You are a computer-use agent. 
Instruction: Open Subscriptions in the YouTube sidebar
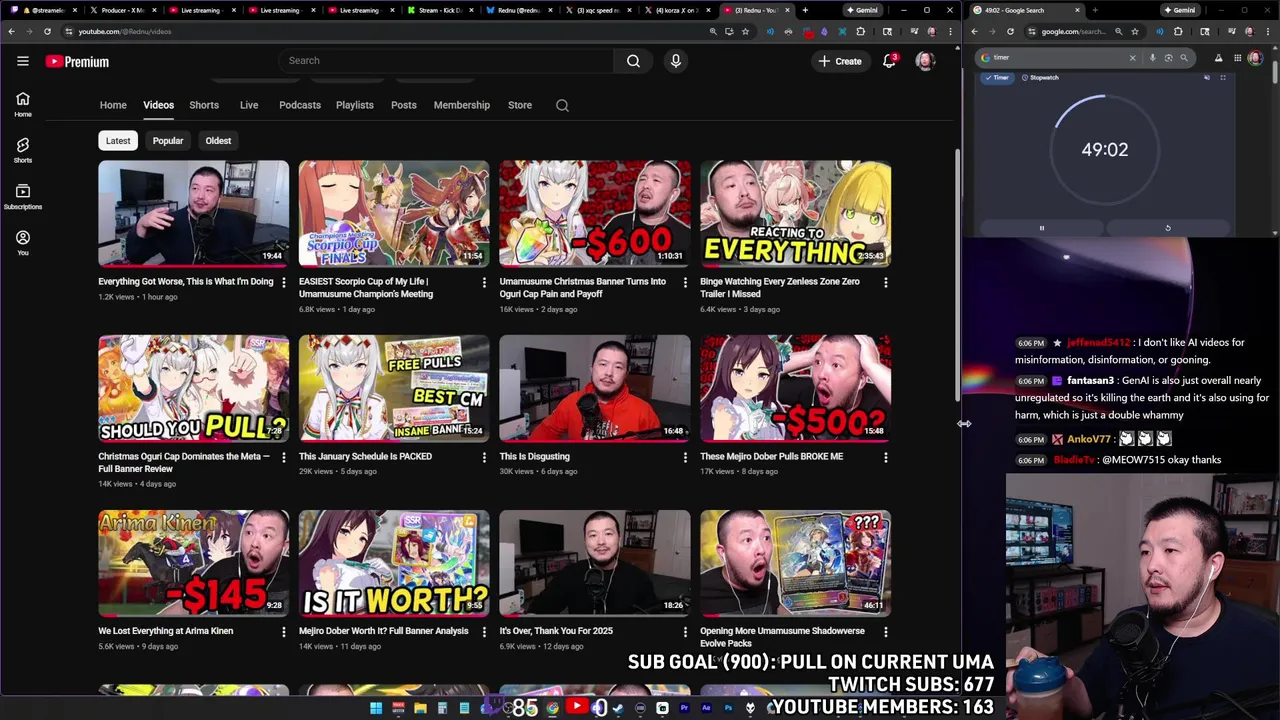(x=22, y=197)
